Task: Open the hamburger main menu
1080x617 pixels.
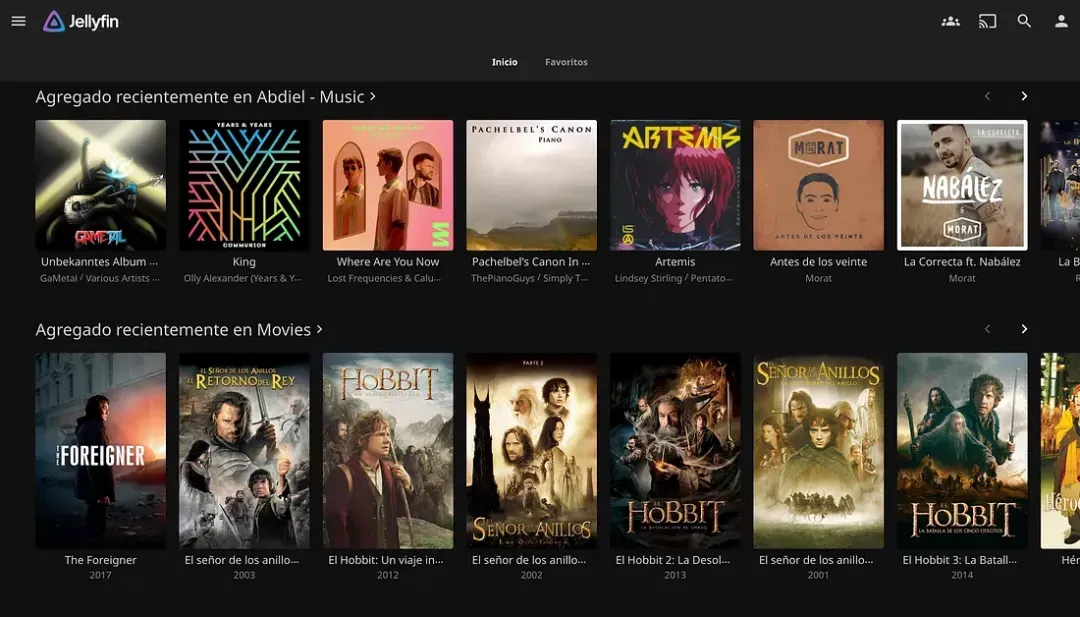Action: click(19, 21)
